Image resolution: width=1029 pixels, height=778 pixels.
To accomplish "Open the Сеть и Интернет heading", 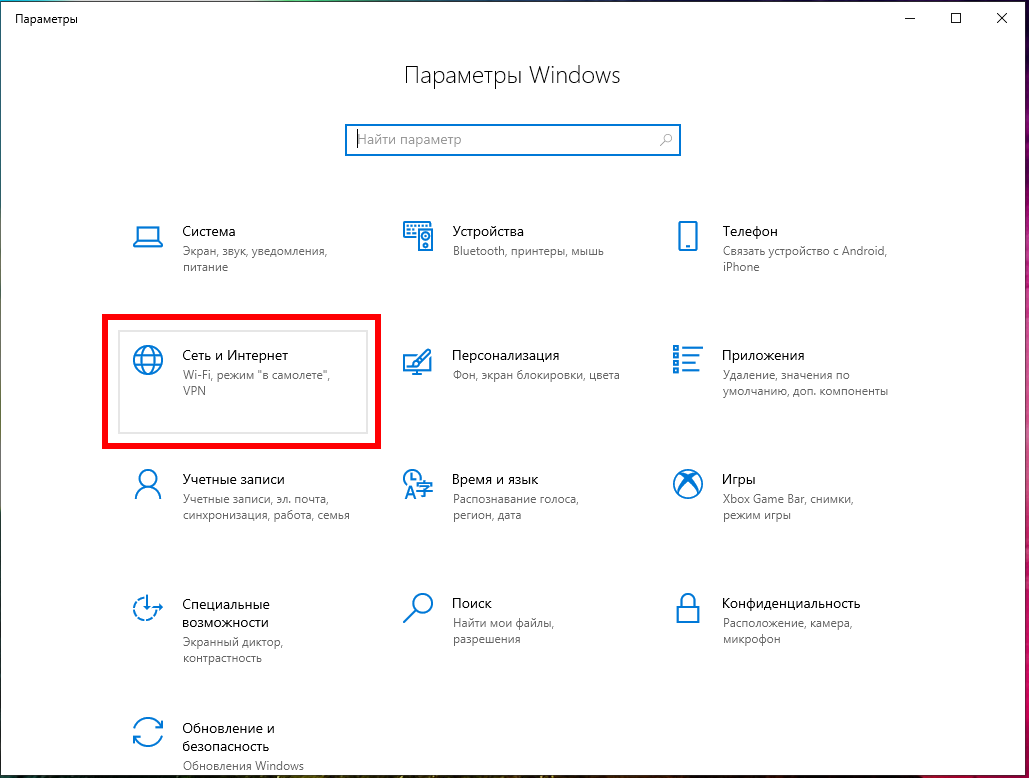I will point(235,356).
